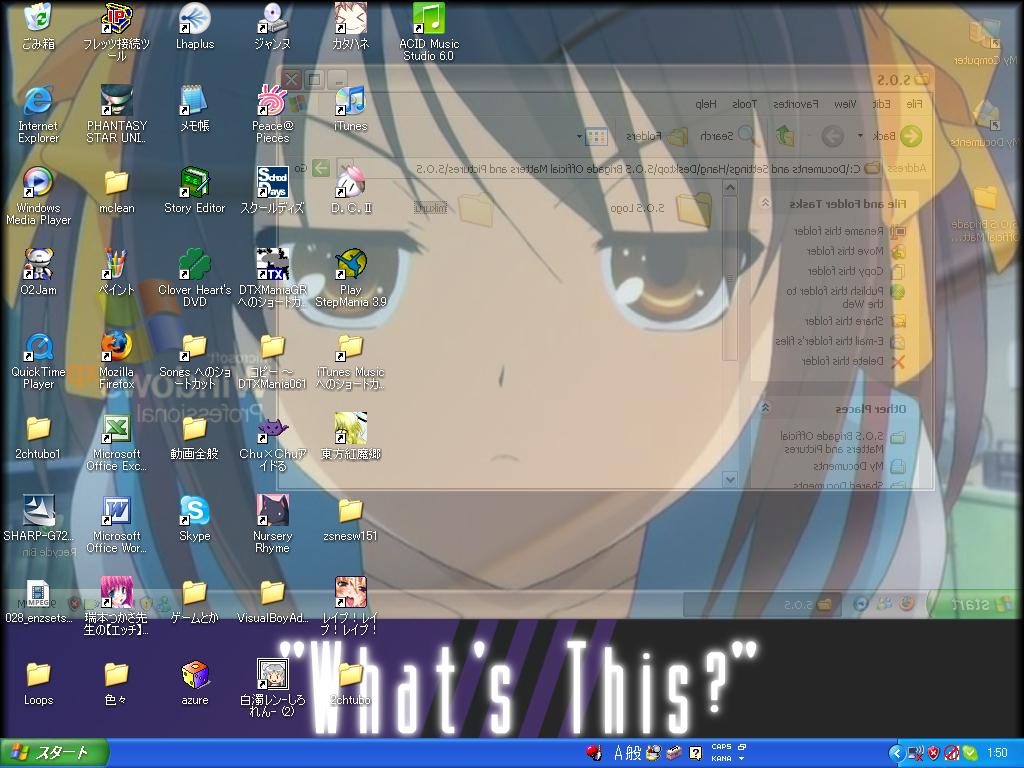Select Play StepMania 3.9 shortcut
The height and width of the screenshot is (768, 1024).
click(351, 278)
